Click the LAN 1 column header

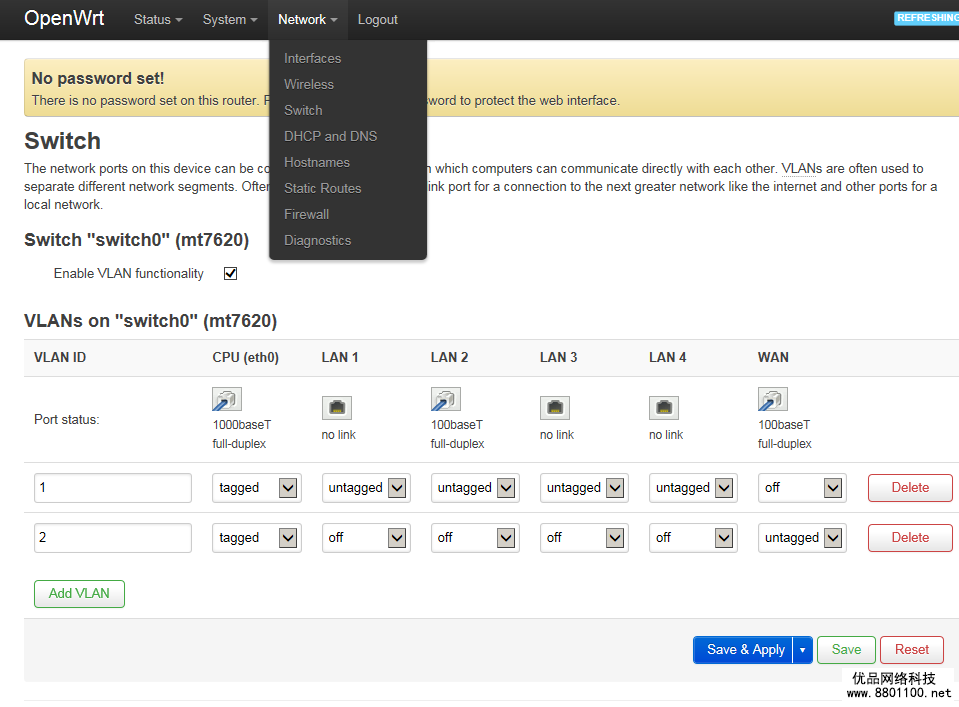340,358
